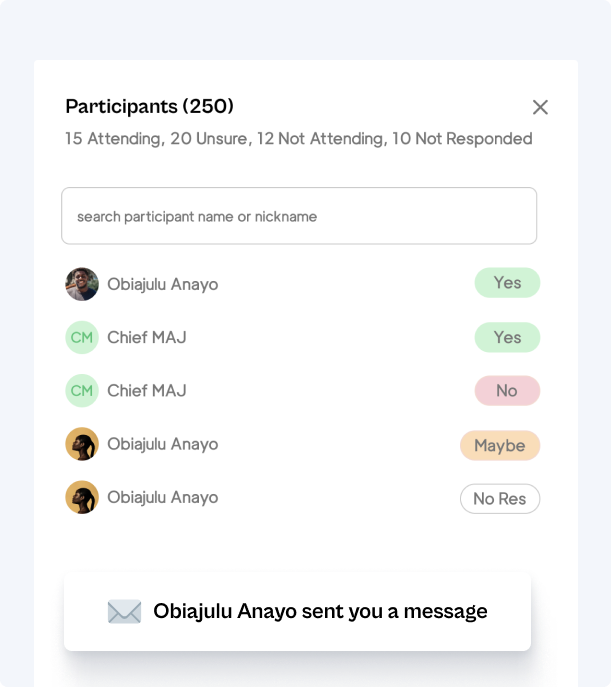
Task: Open the Obiajulu Anayo name in the No Res row
Action: click(x=162, y=497)
